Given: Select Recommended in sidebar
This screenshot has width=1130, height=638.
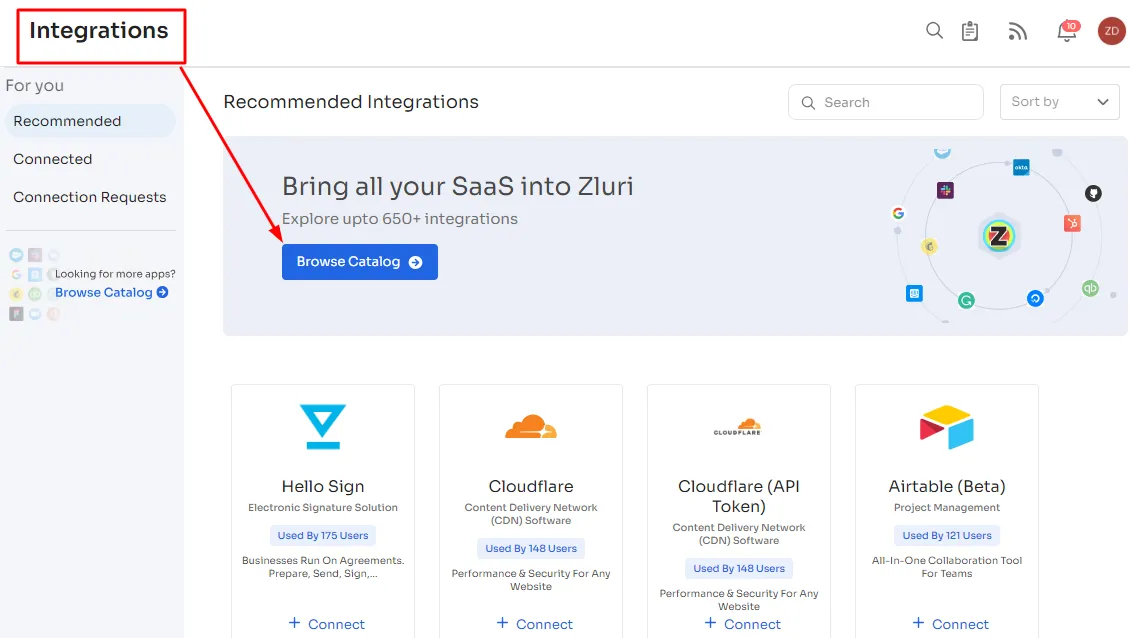Looking at the screenshot, I should [90, 121].
